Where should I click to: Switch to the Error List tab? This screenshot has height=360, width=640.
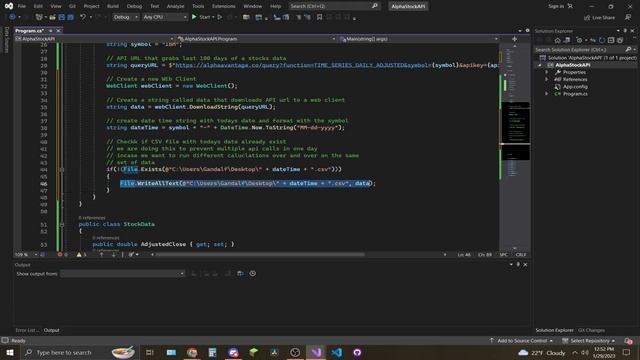click(27, 330)
